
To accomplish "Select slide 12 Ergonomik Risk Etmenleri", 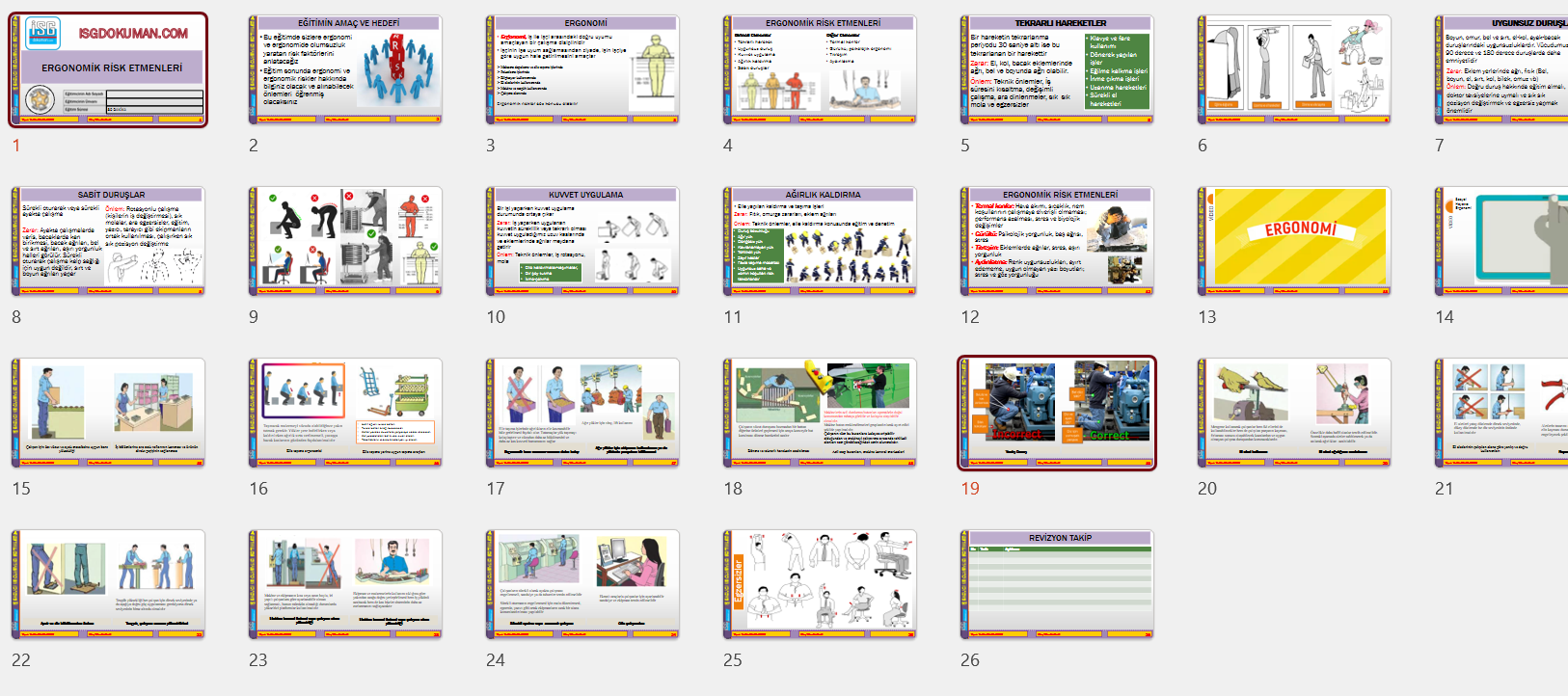I will point(1057,241).
